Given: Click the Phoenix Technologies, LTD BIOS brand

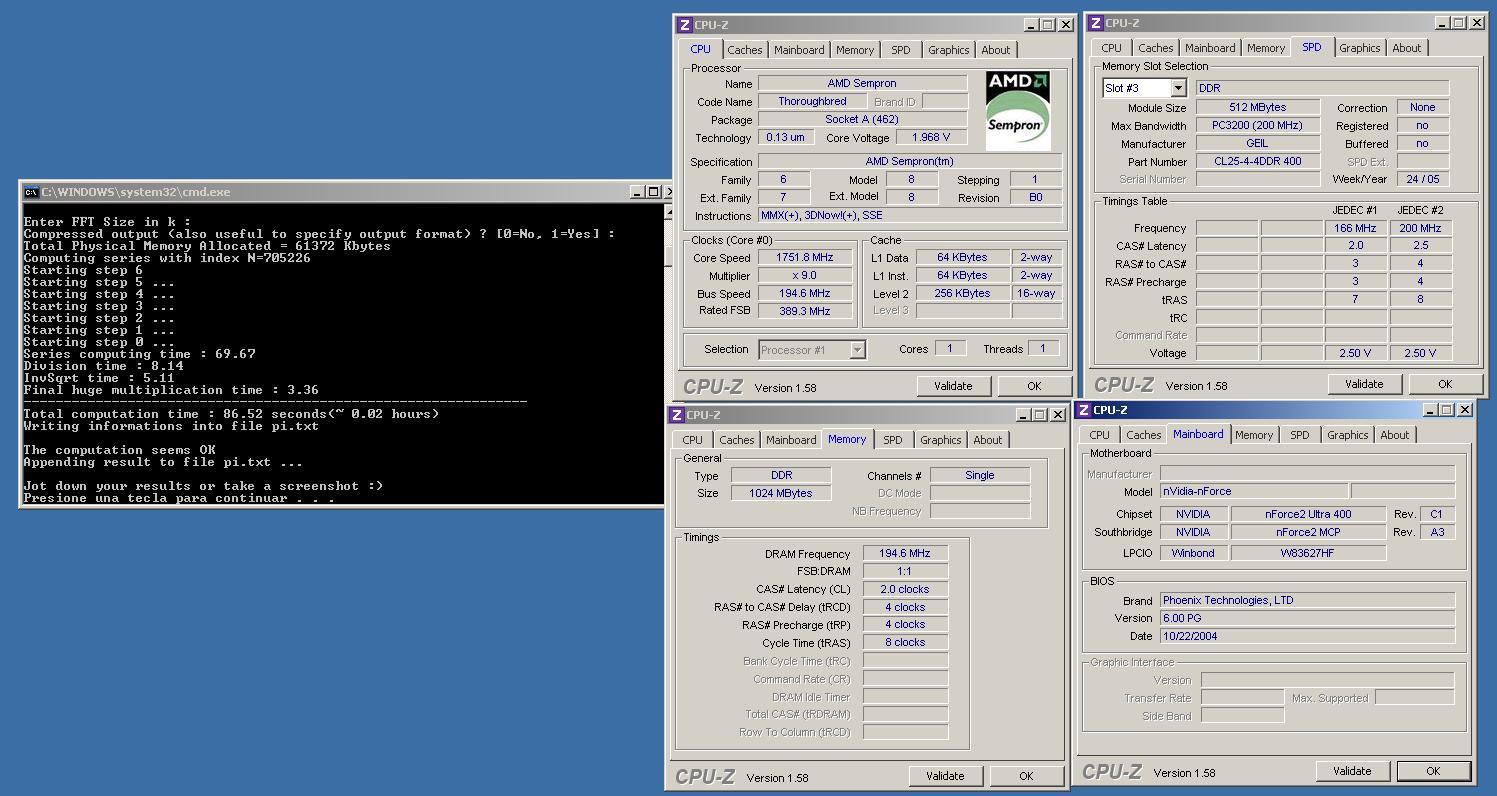Looking at the screenshot, I should click(1307, 600).
